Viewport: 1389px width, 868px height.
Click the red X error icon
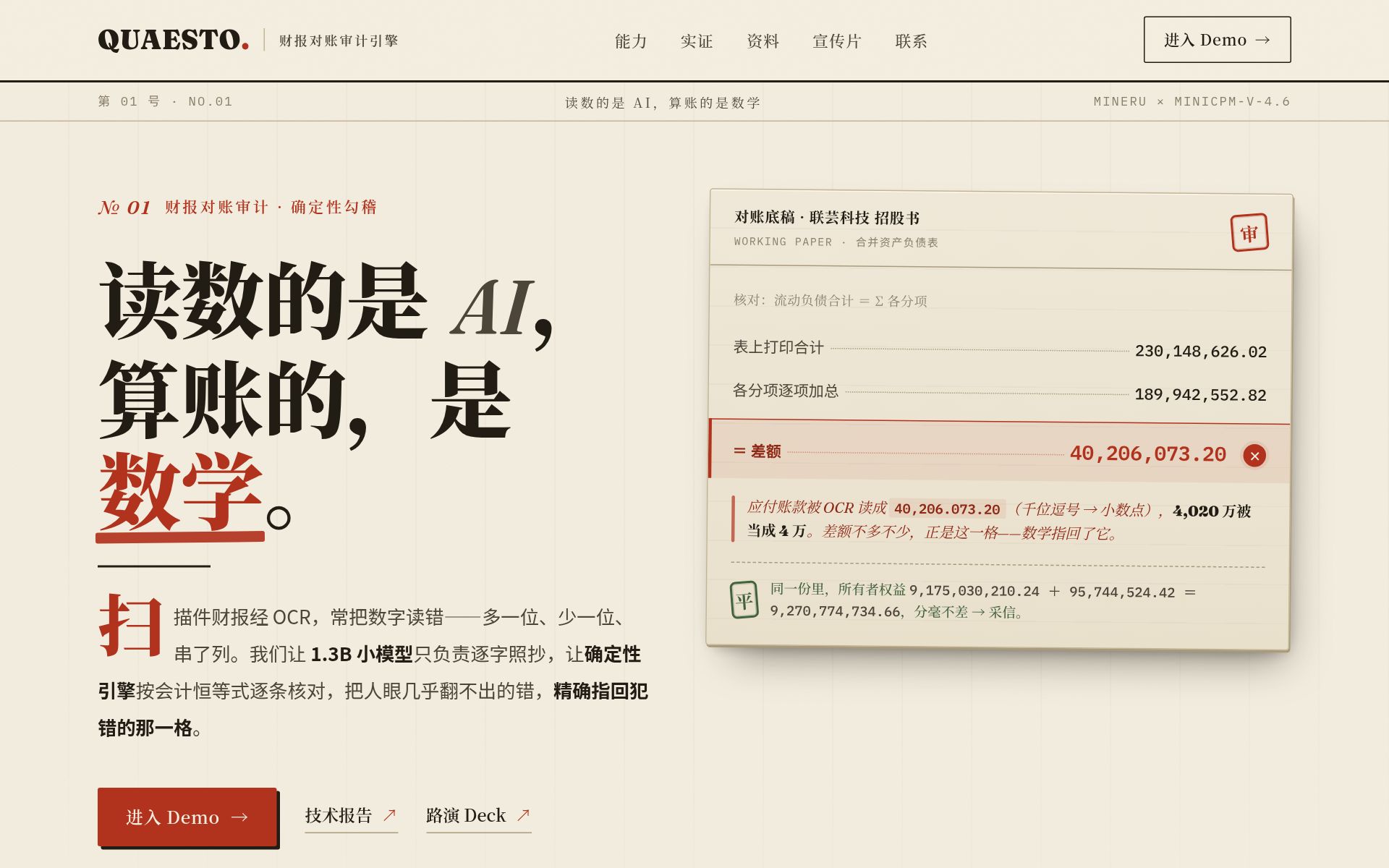coord(1254,456)
